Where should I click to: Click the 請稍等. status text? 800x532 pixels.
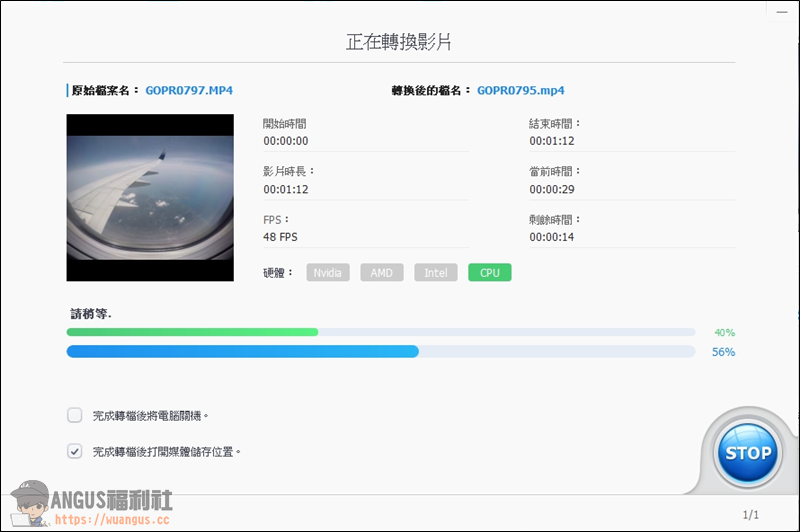point(91,314)
